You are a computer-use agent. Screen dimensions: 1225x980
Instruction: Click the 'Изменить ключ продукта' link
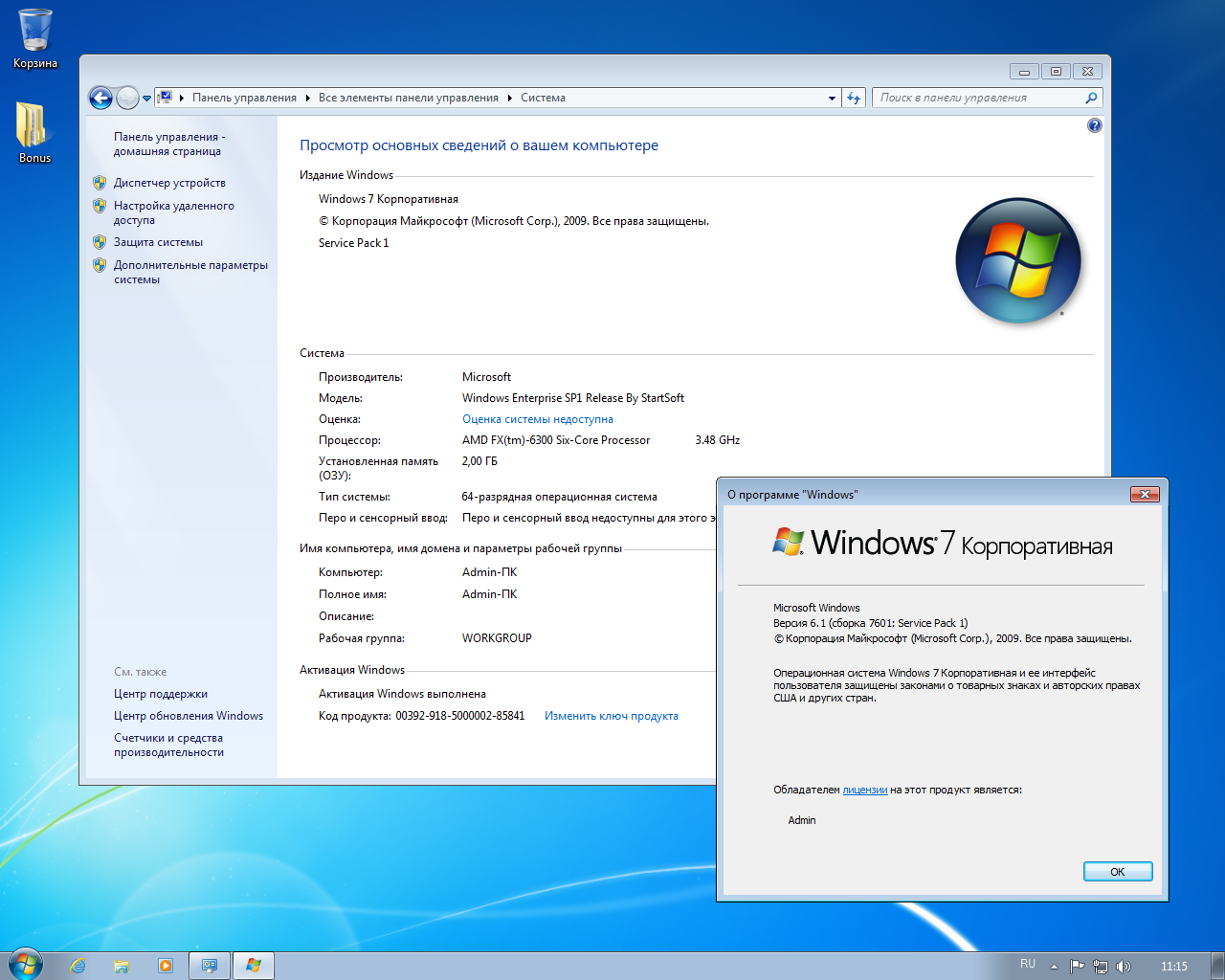click(611, 716)
